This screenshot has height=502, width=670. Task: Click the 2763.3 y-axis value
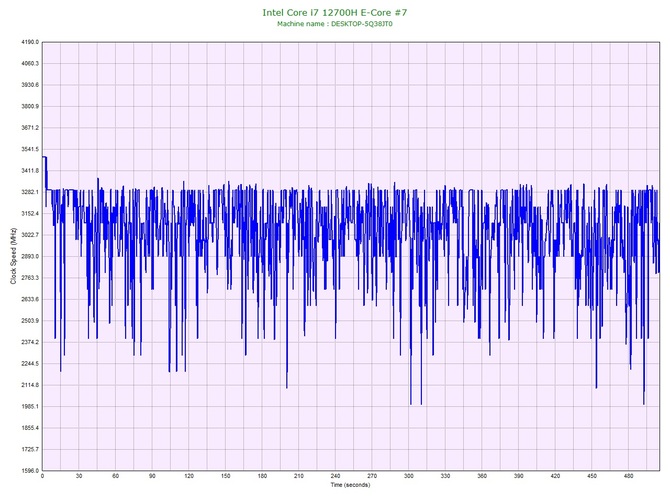click(x=30, y=278)
